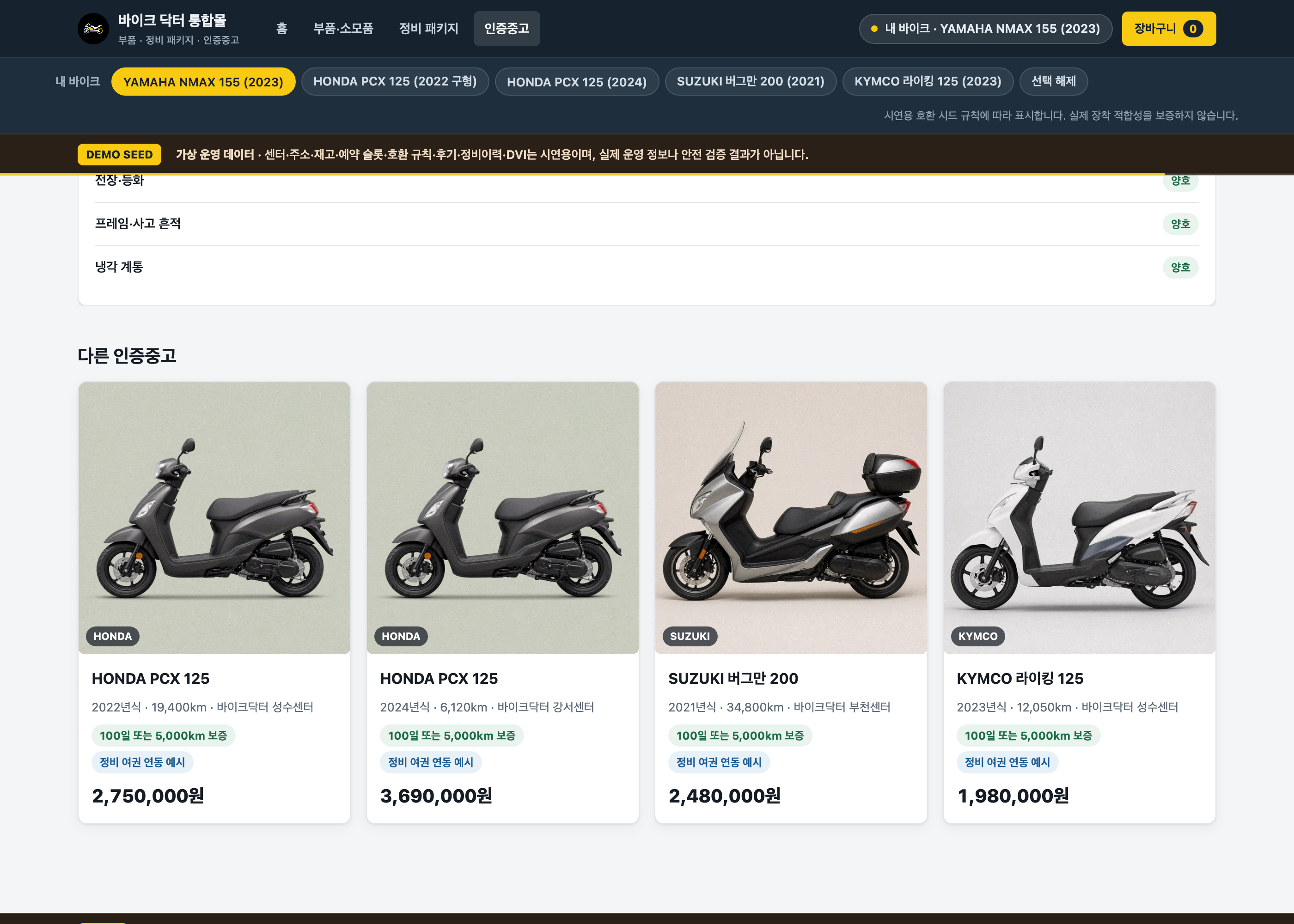Click the DEMO SEED badge
Viewport: 1294px width, 924px height.
120,154
